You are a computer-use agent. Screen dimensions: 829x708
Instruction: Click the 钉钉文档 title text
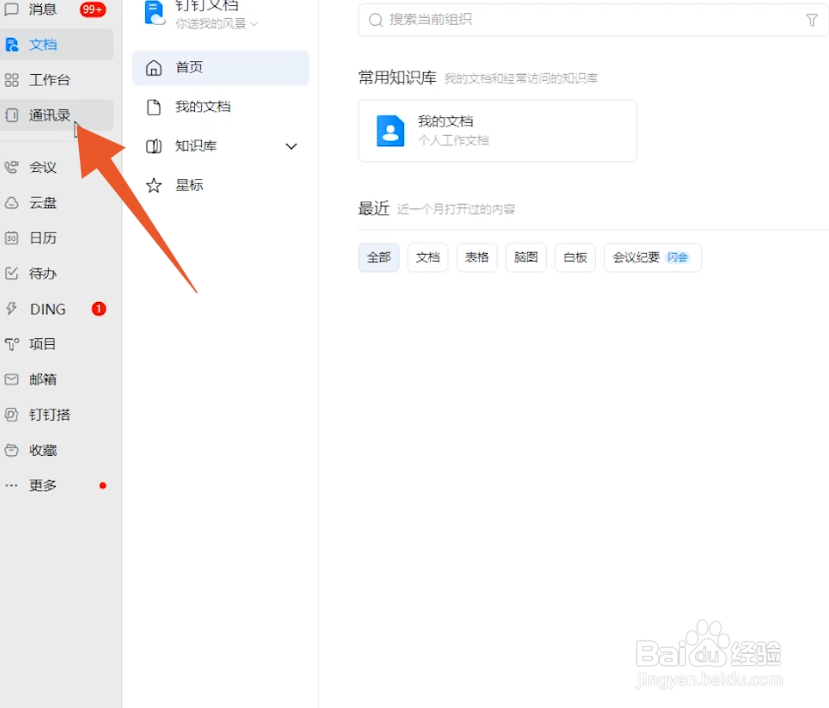[207, 5]
